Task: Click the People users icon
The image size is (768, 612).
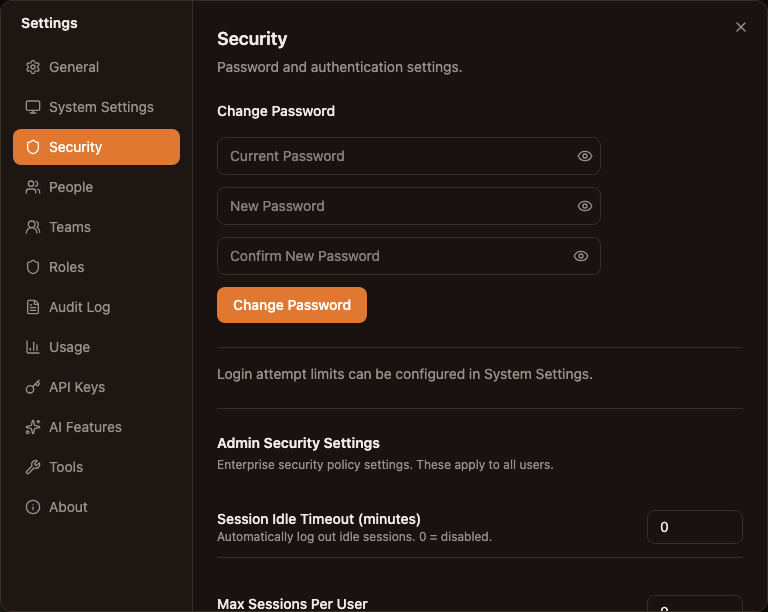Action: point(33,187)
